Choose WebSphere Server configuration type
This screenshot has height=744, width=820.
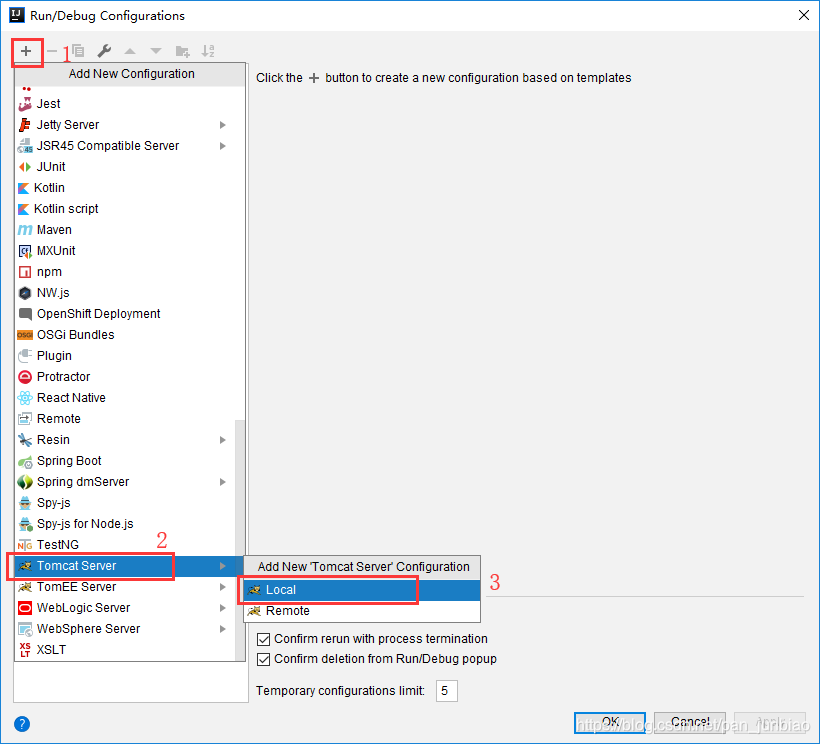124,629
